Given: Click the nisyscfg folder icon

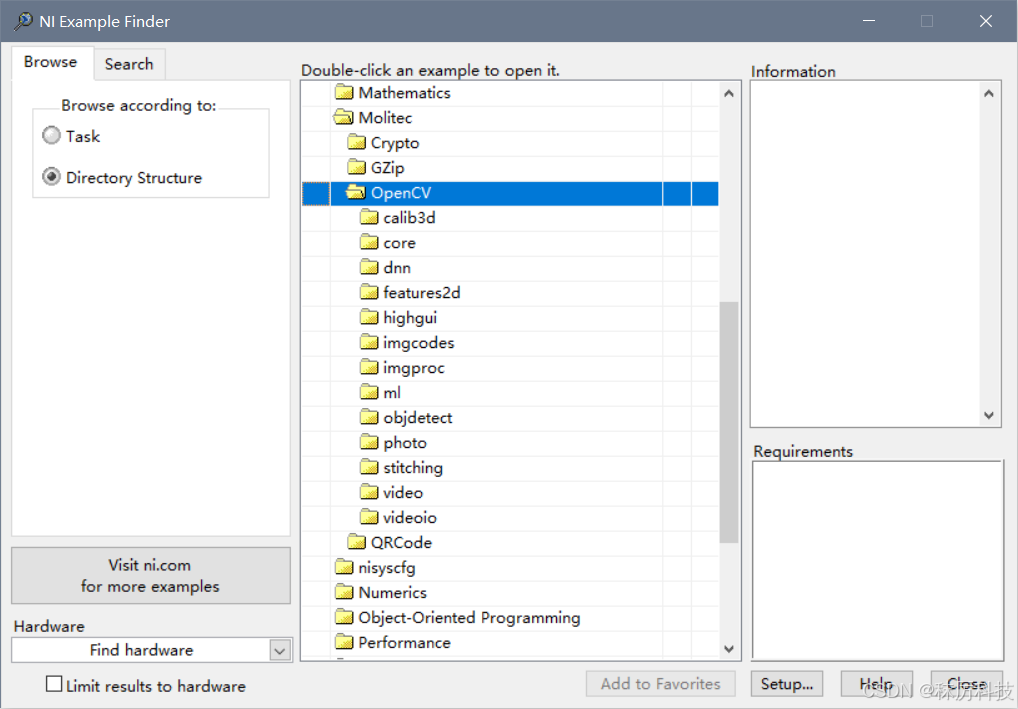Looking at the screenshot, I should click(344, 567).
